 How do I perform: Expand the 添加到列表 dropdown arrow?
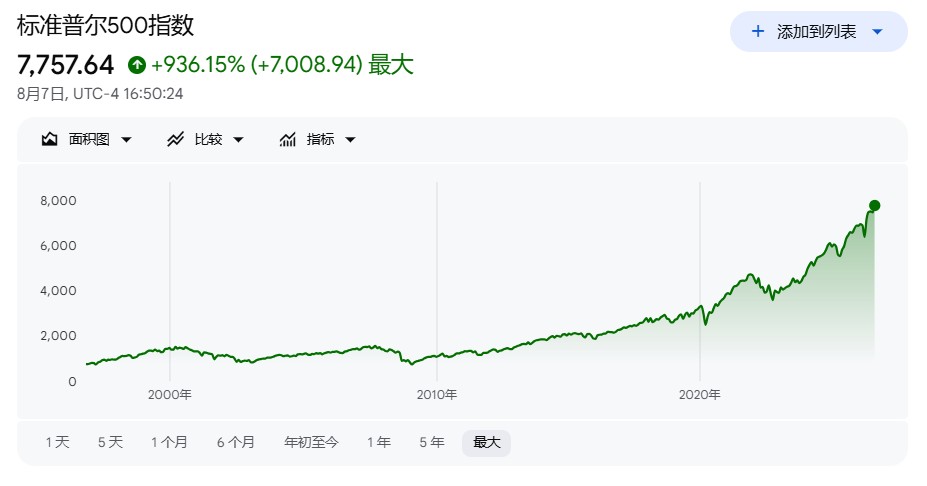click(878, 32)
